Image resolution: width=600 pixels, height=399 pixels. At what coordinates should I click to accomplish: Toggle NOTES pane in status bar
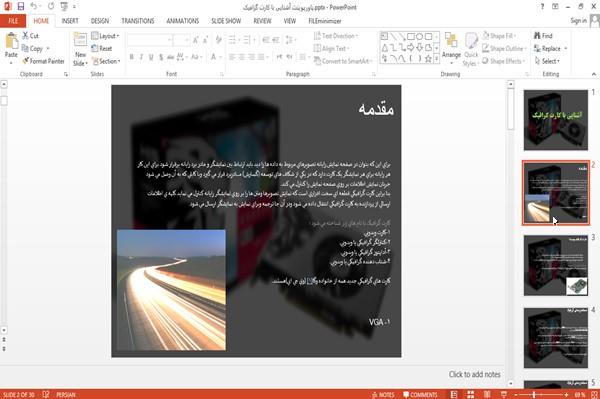coord(383,395)
